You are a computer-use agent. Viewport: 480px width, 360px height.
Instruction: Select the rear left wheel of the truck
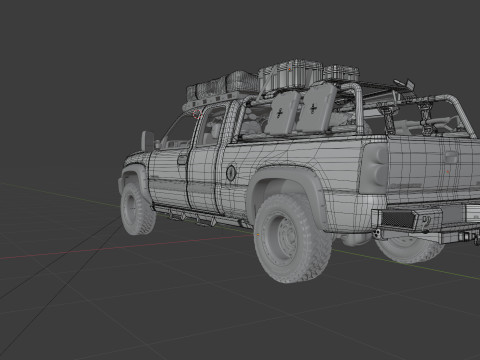point(292,238)
